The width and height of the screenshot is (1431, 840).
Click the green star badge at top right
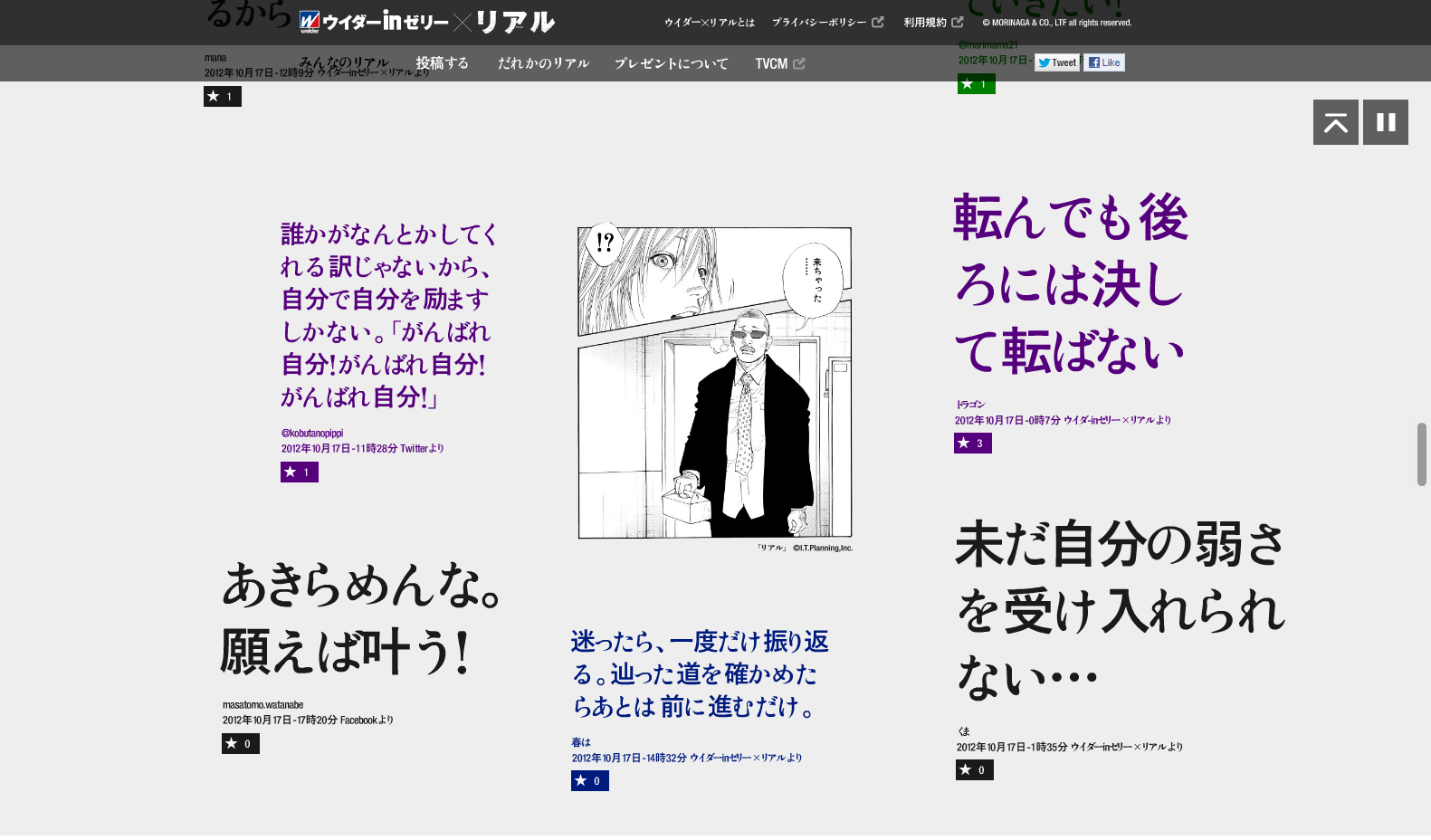tap(976, 84)
